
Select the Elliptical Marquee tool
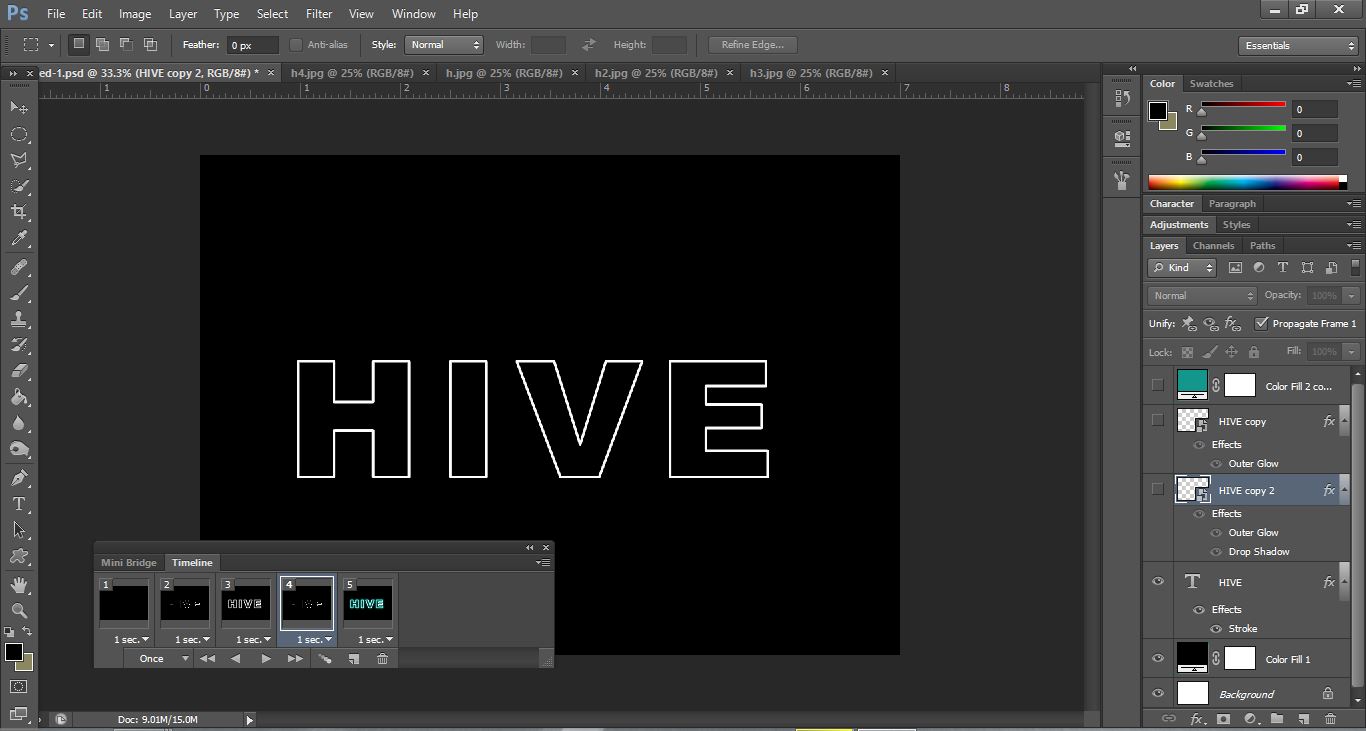tap(19, 134)
